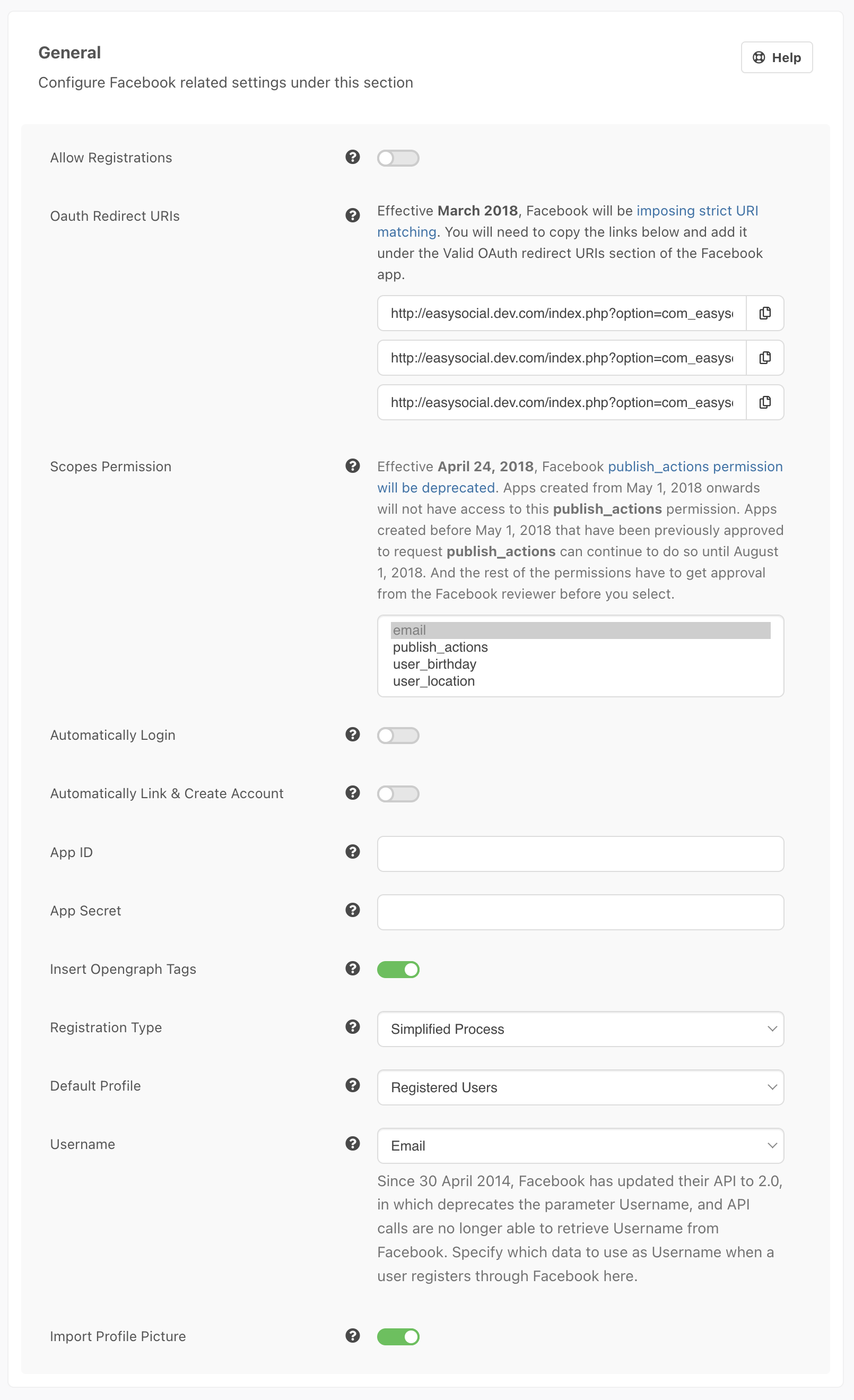This screenshot has height=1400, width=854.
Task: Select user_location in the scopes list
Action: click(x=580, y=681)
